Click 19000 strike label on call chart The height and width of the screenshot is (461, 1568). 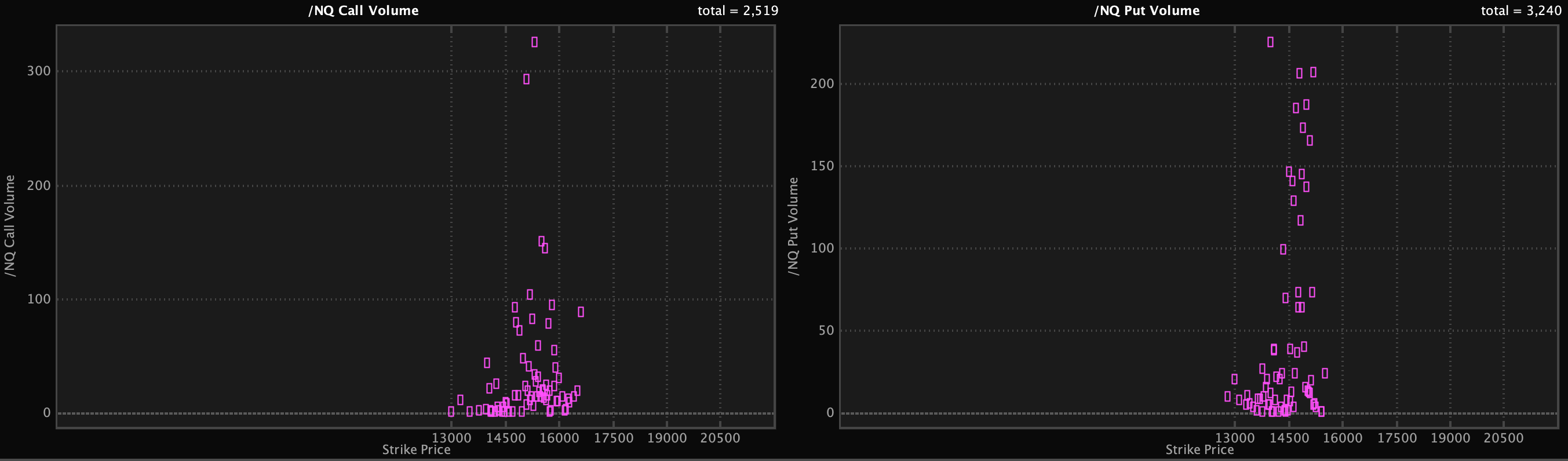[667, 438]
